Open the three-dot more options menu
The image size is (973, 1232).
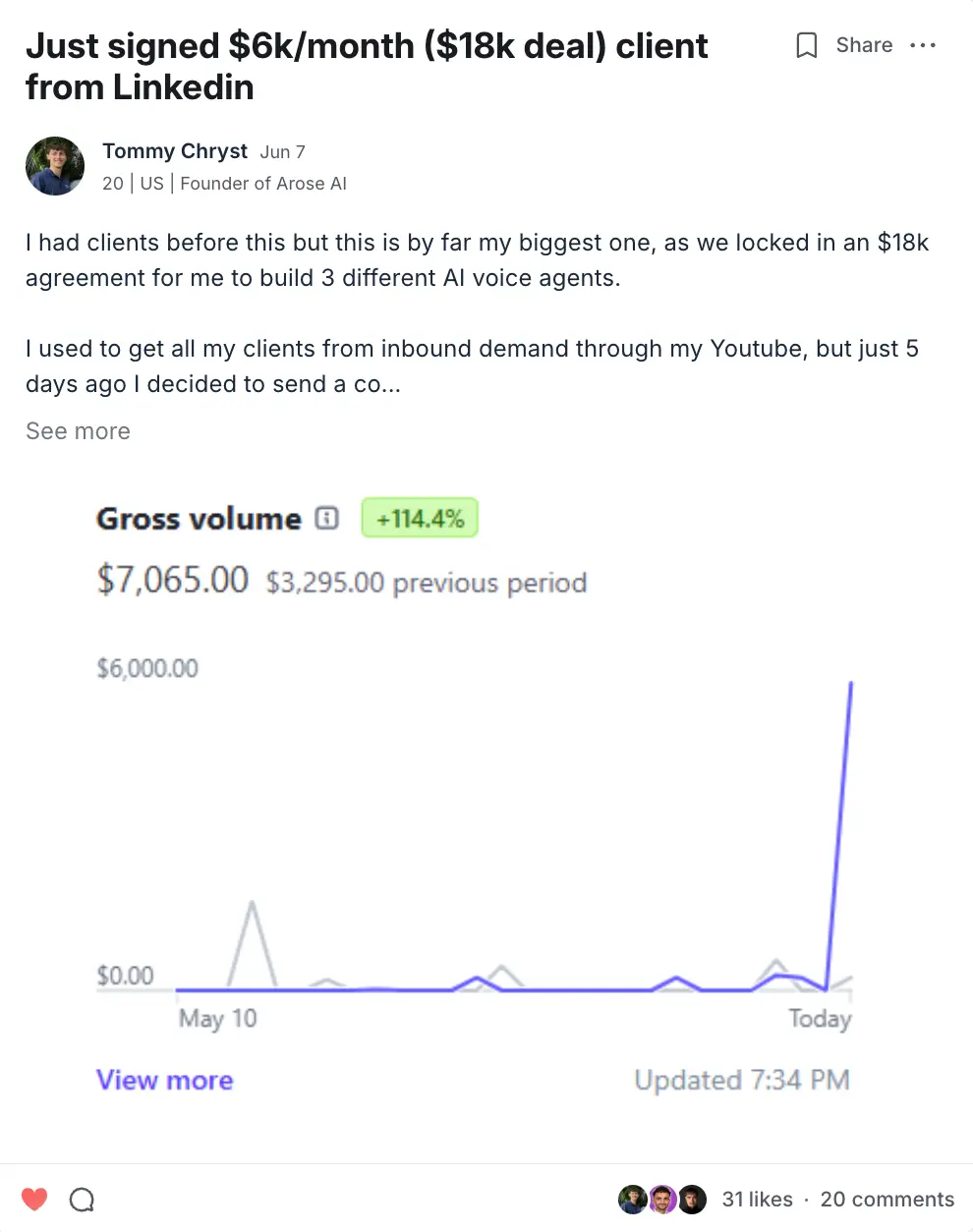point(923,46)
